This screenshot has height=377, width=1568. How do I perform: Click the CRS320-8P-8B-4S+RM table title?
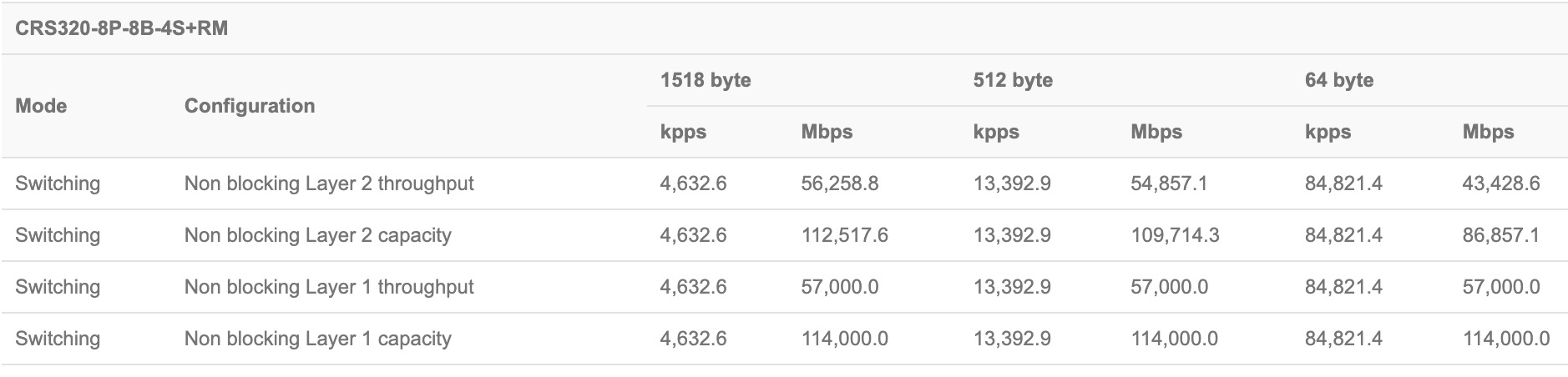pos(121,29)
